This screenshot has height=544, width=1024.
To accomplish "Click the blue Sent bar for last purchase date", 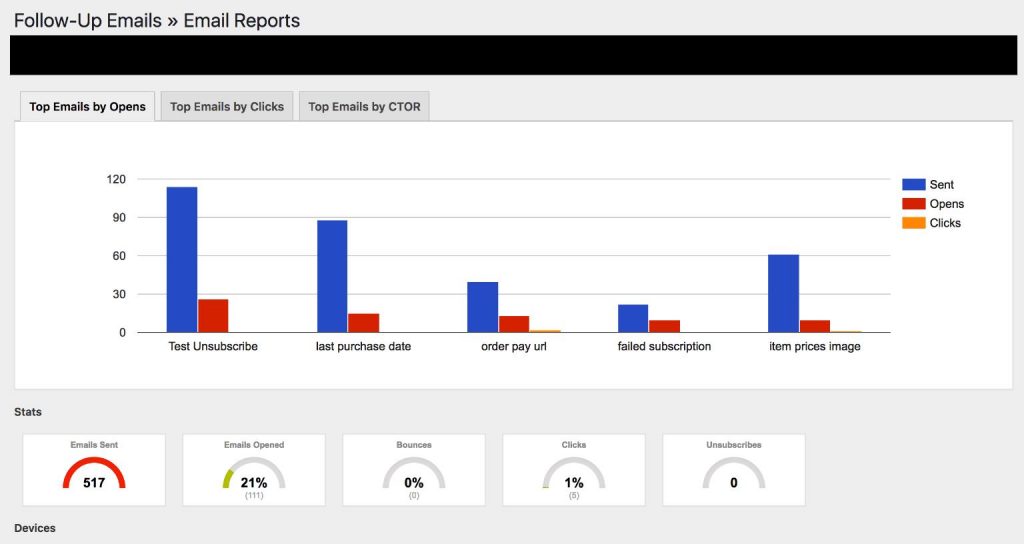I will click(332, 276).
